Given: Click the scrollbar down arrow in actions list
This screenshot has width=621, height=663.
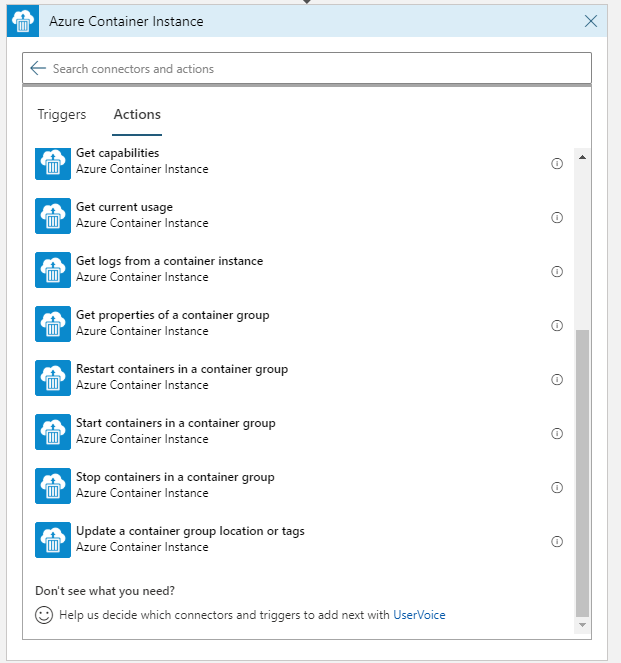Looking at the screenshot, I should tap(583, 624).
